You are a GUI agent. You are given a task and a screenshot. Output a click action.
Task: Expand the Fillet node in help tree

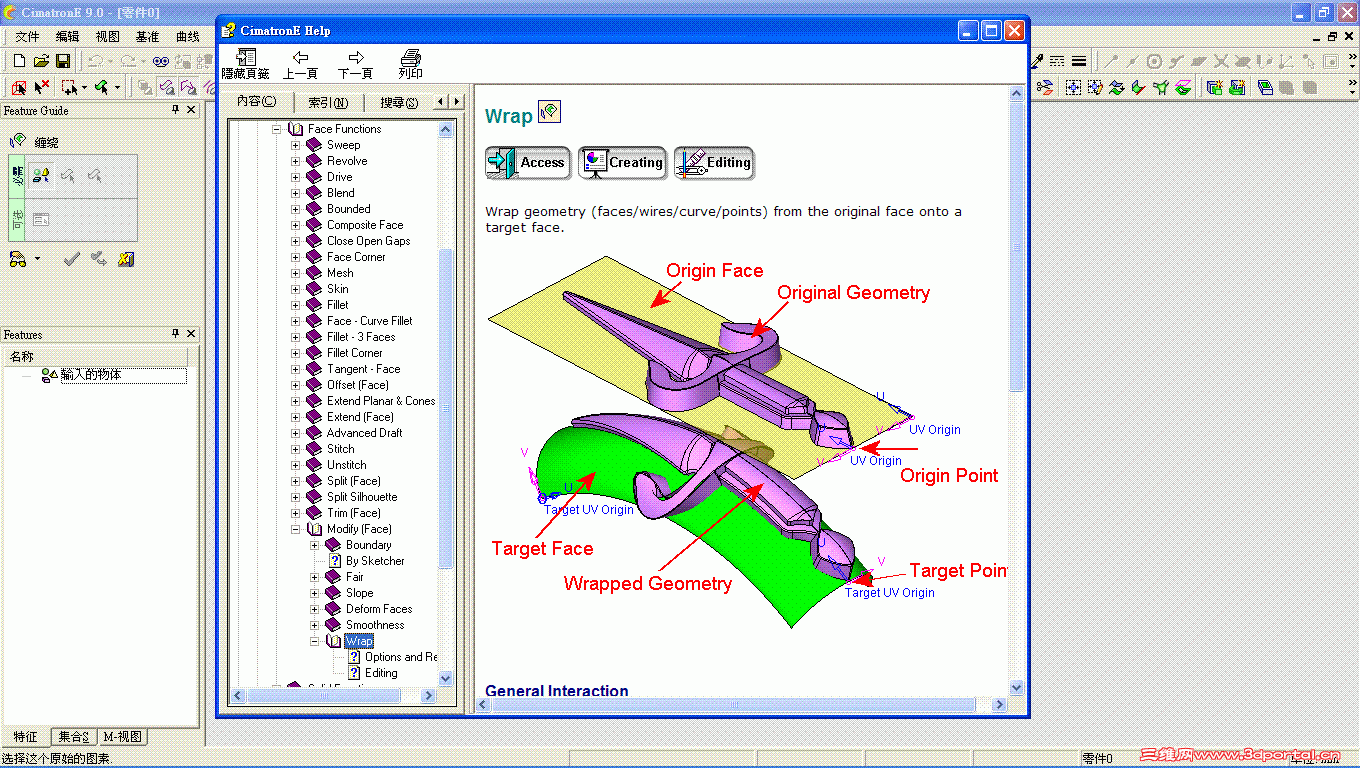(x=296, y=305)
